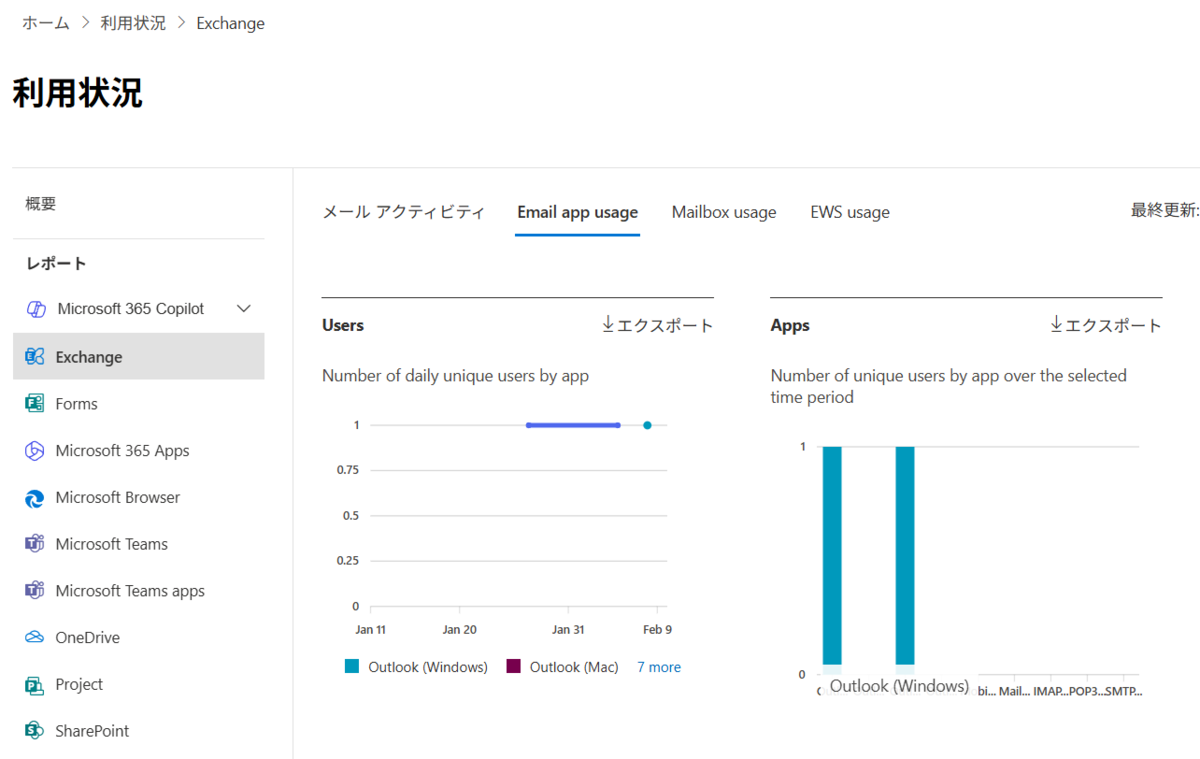Image resolution: width=1200 pixels, height=759 pixels.
Task: Click the Exchange breadcrumb item
Action: coord(230,23)
